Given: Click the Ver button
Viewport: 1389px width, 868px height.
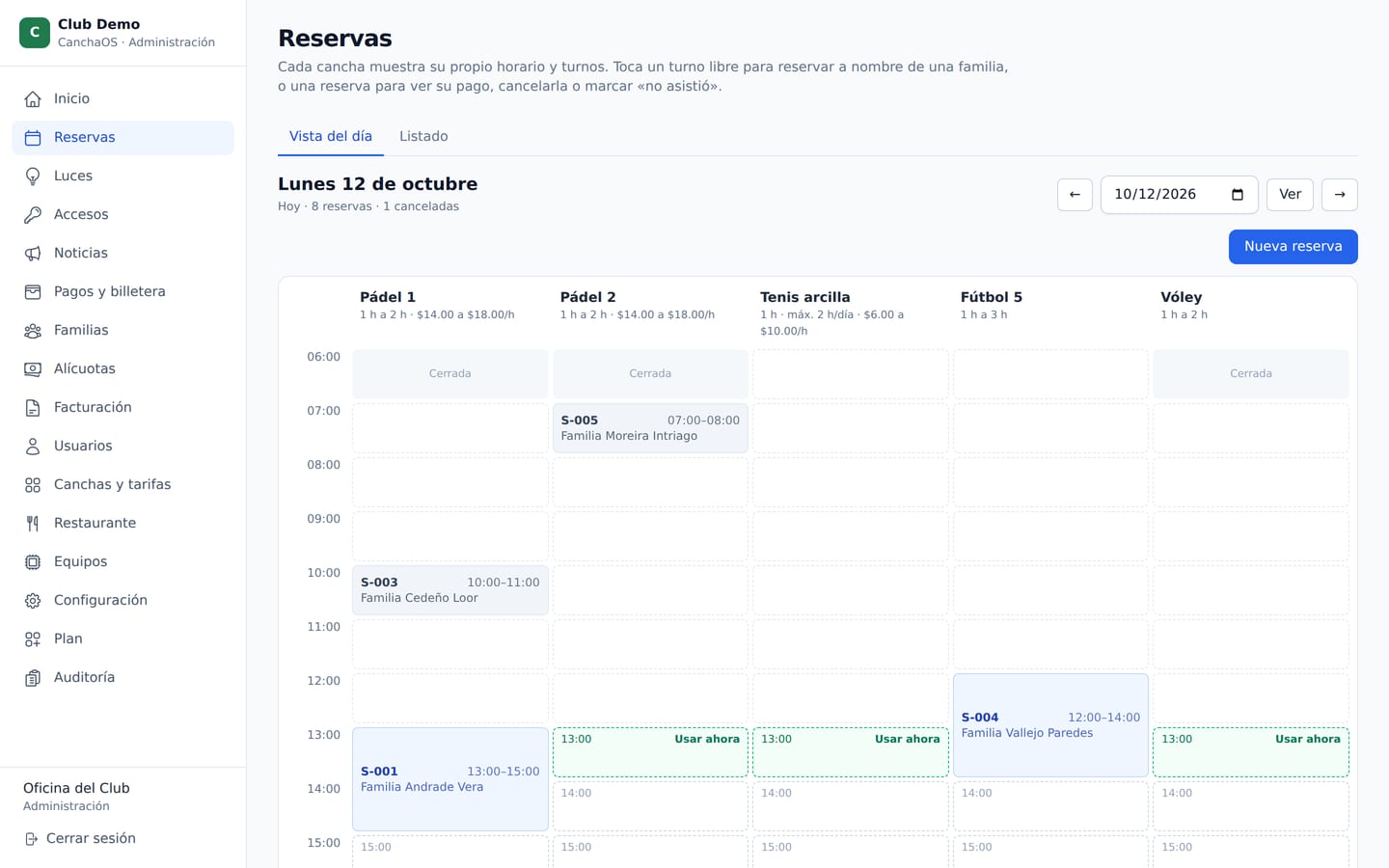Looking at the screenshot, I should click(1290, 195).
